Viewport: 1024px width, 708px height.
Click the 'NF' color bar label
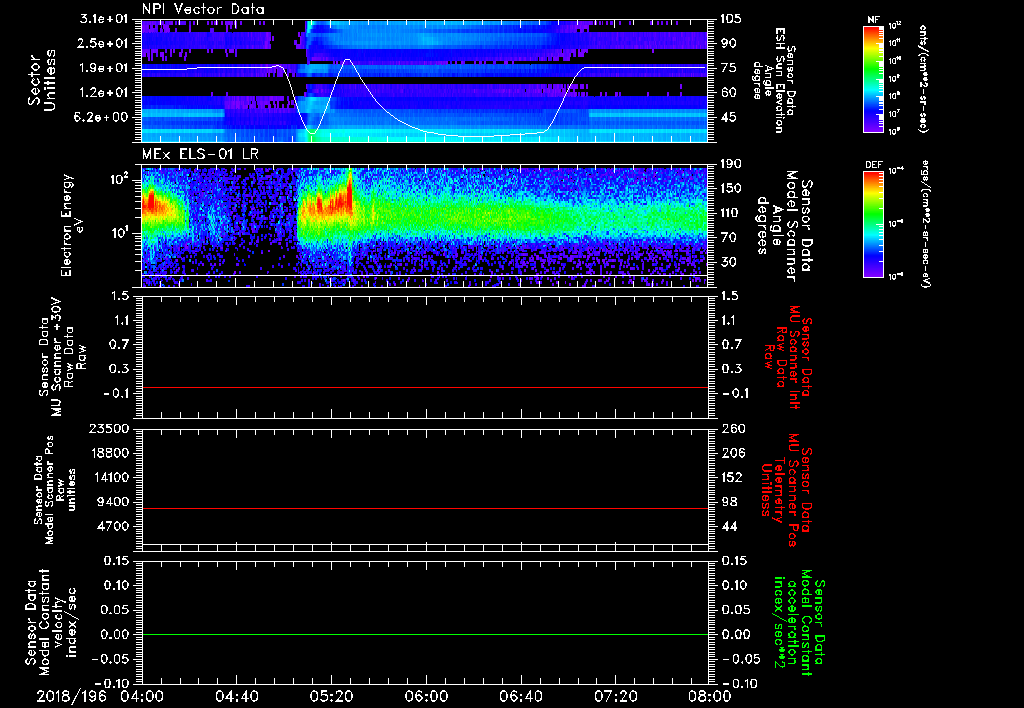coord(873,20)
